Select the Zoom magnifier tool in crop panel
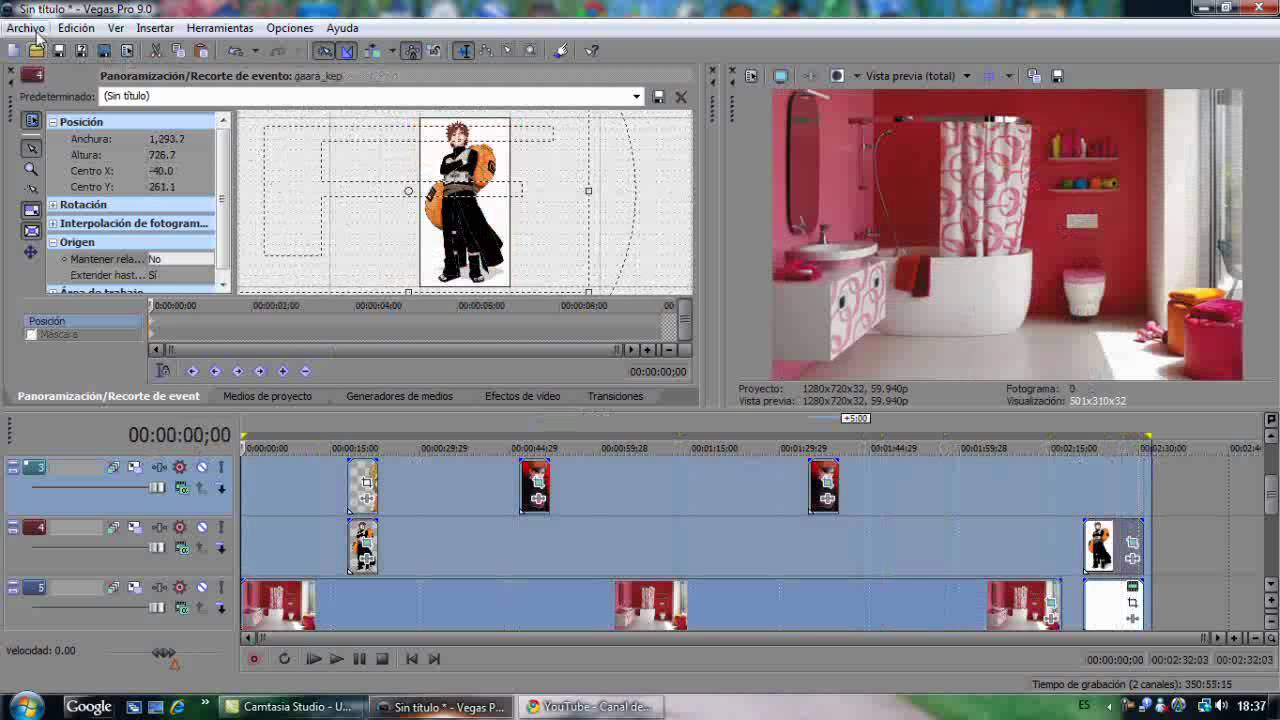1280x720 pixels. (x=31, y=169)
